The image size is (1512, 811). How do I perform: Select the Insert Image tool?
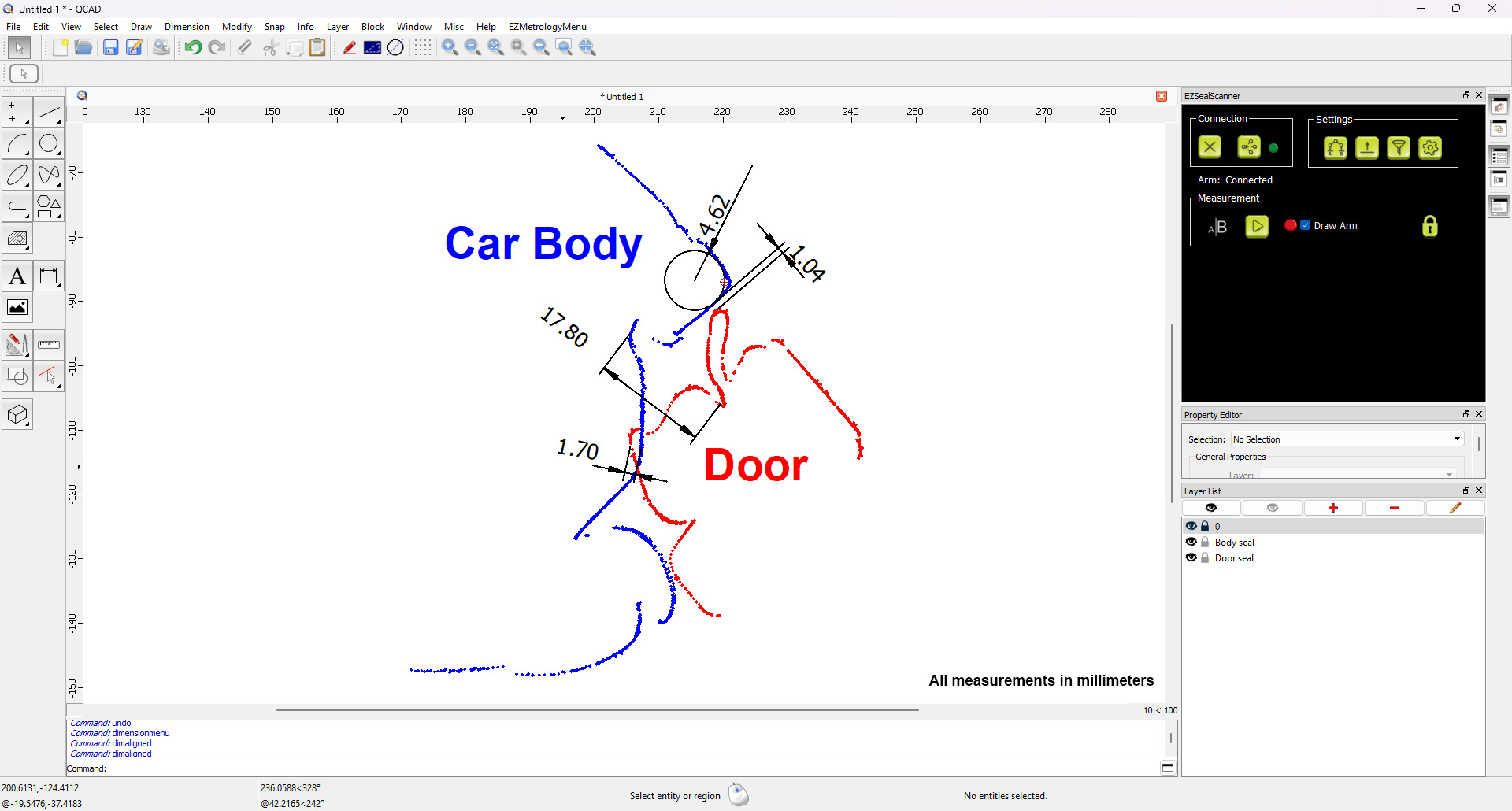(x=17, y=308)
